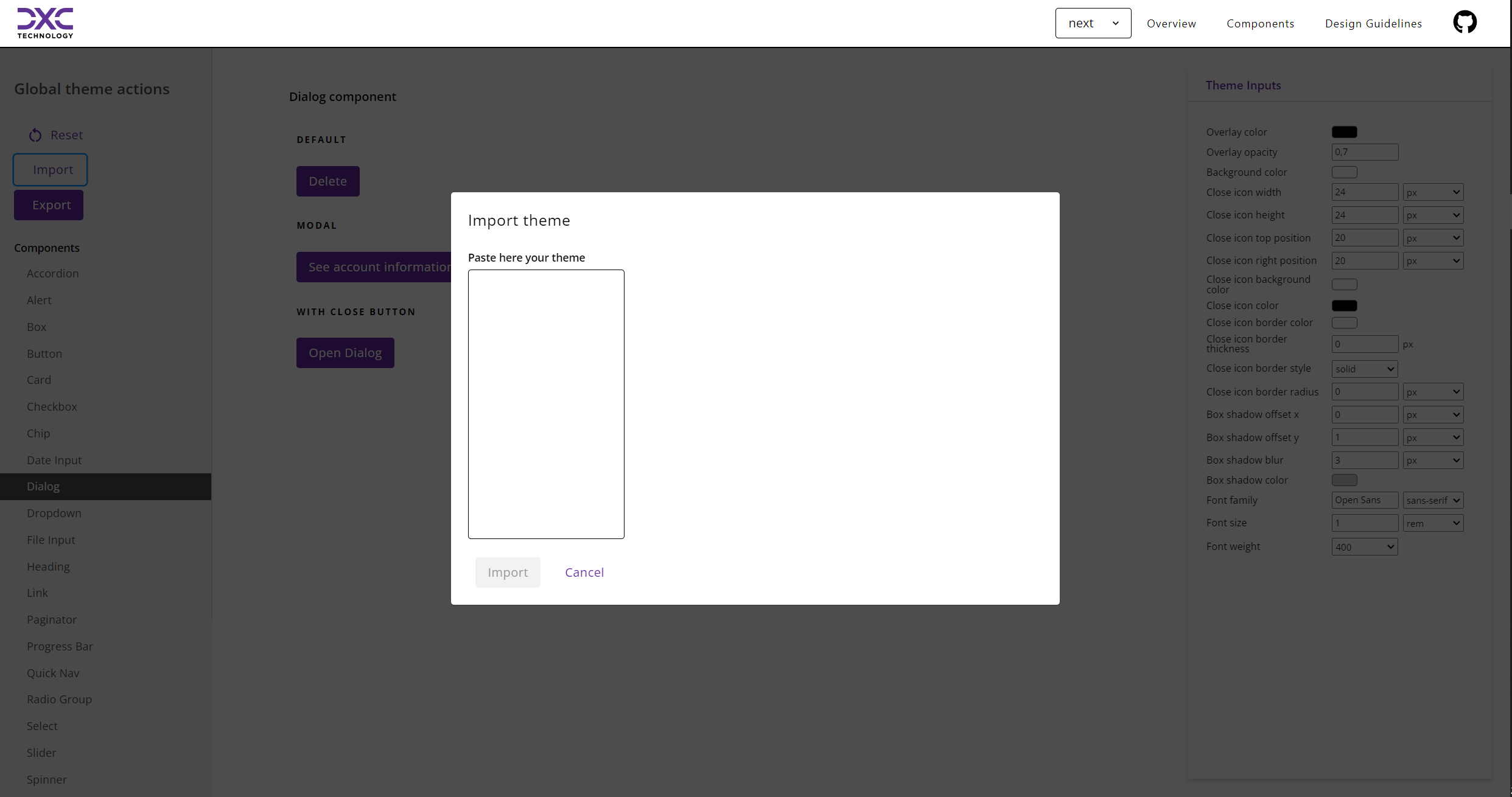Open the next version dropdown
The width and height of the screenshot is (1512, 797).
1093,23
